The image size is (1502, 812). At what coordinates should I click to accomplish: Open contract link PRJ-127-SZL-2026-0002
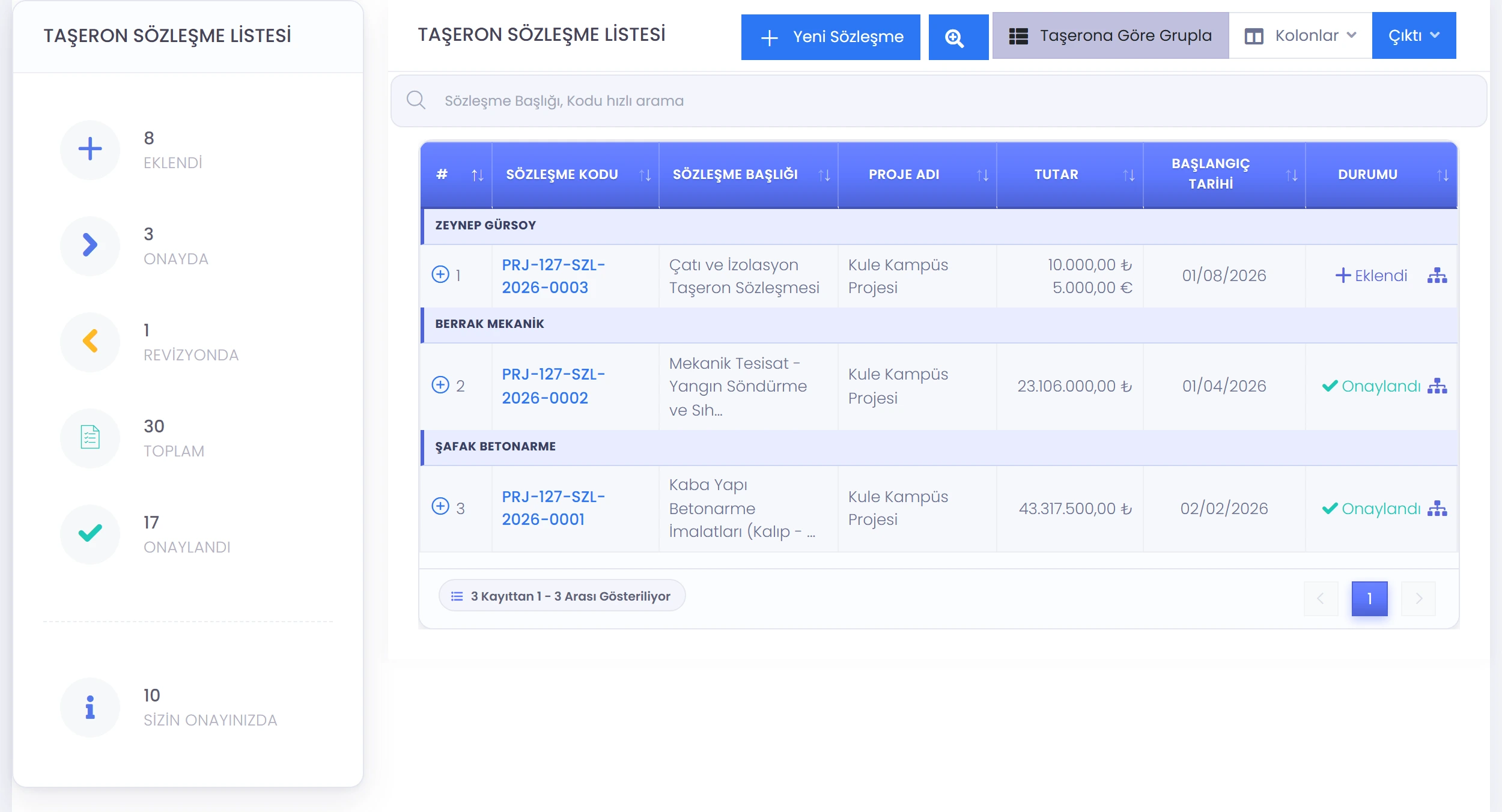553,386
